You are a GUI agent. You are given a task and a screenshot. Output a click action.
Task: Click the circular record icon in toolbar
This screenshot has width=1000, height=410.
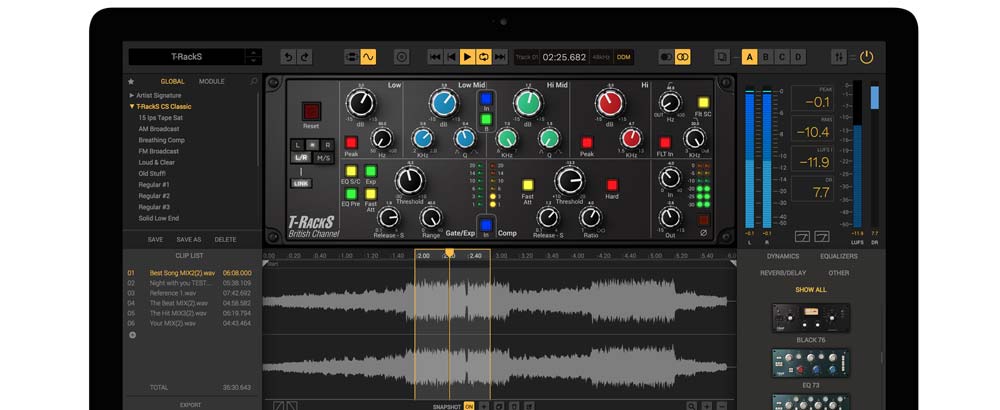(402, 57)
